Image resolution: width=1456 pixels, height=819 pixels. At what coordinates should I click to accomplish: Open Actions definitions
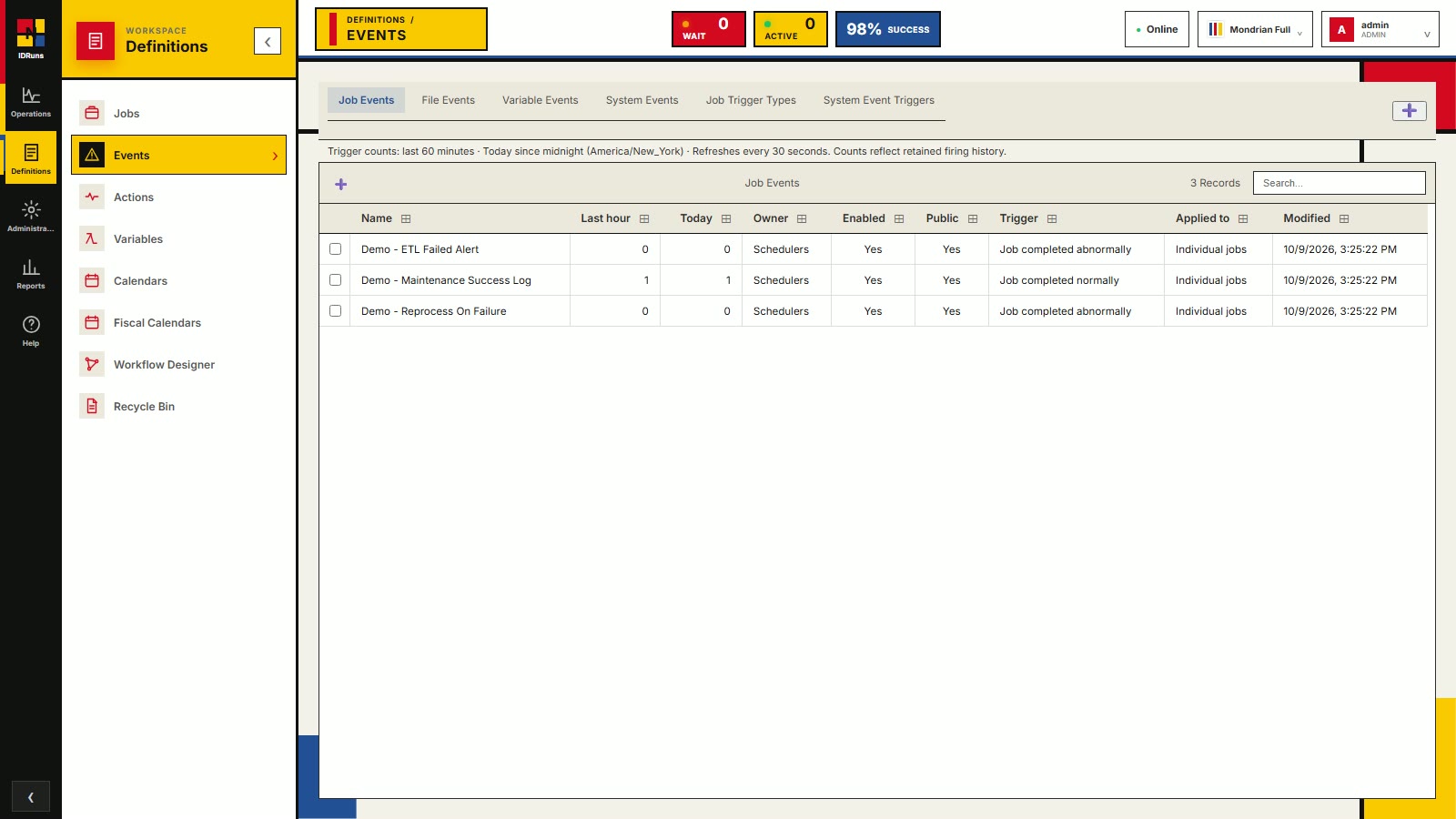coord(178,197)
